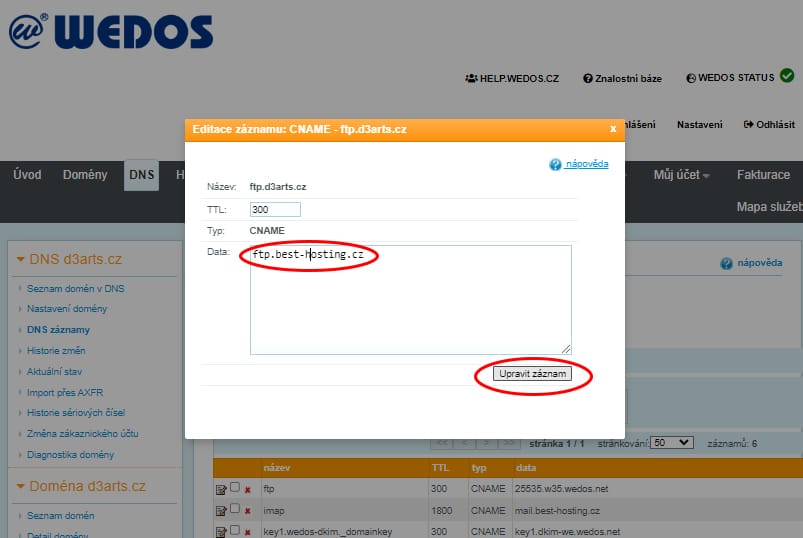Click the nápověda link in the dialog

pyautogui.click(x=587, y=164)
